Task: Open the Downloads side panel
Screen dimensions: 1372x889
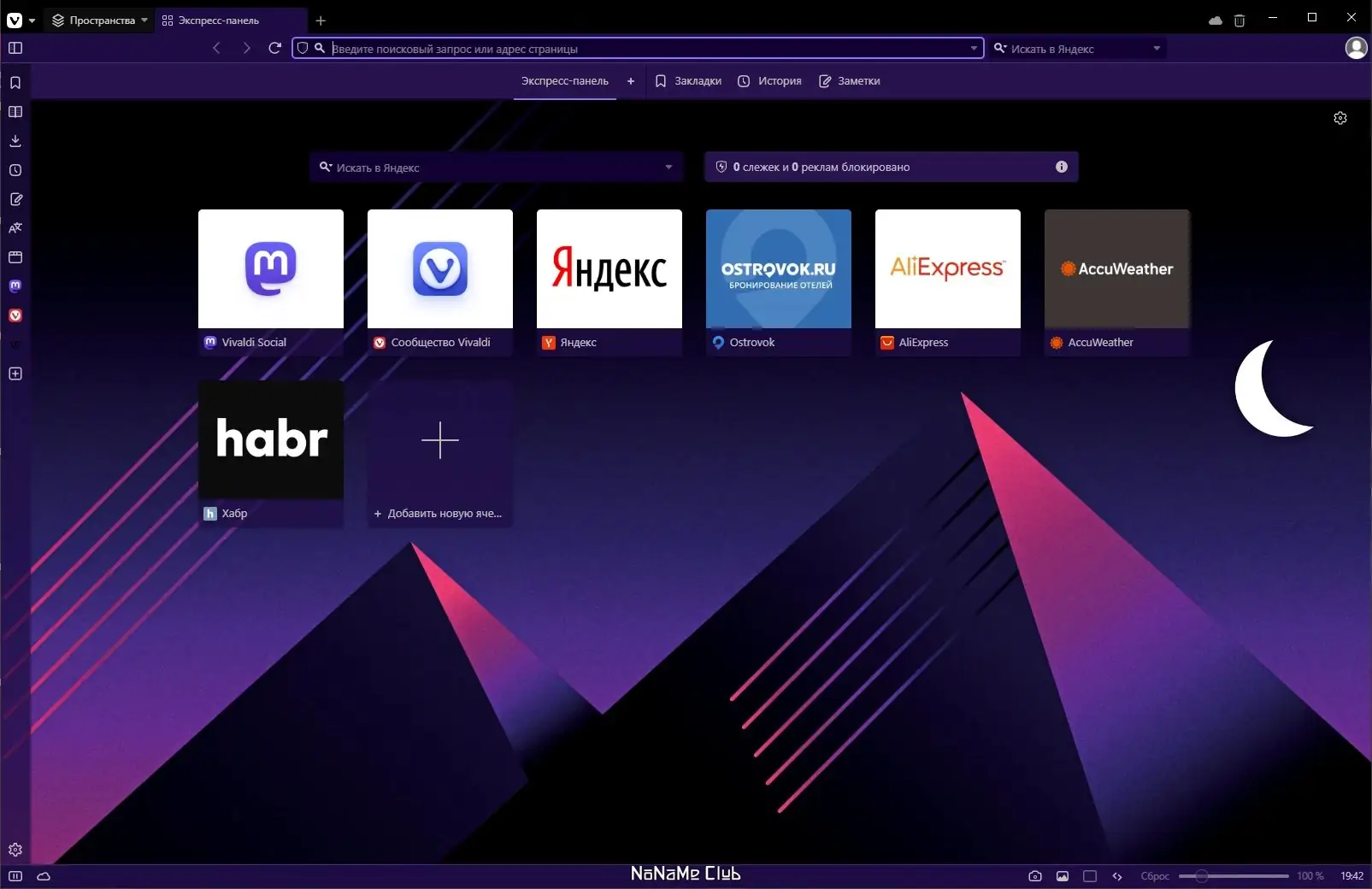Action: point(15,141)
